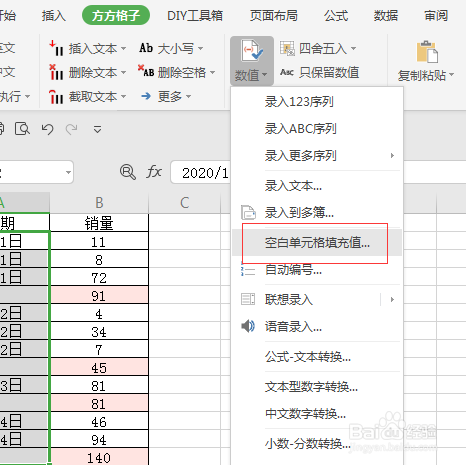Select column B header
Screen dimensions: 466x465
coord(99,203)
